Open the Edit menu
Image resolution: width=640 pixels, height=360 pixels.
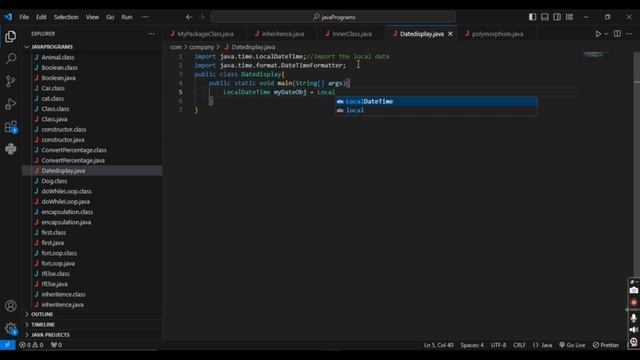click(x=41, y=17)
